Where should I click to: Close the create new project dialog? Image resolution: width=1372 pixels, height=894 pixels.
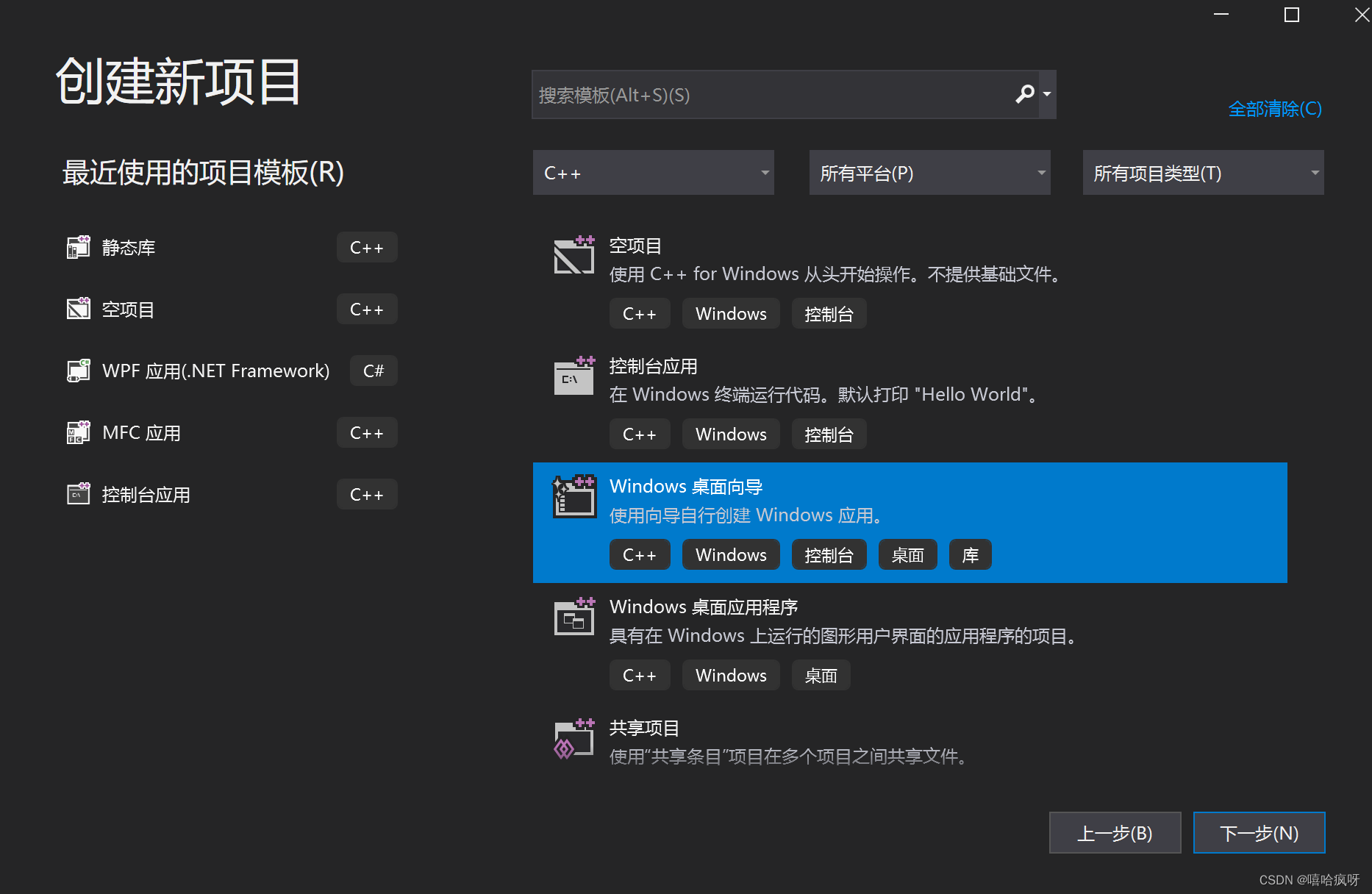(1362, 15)
